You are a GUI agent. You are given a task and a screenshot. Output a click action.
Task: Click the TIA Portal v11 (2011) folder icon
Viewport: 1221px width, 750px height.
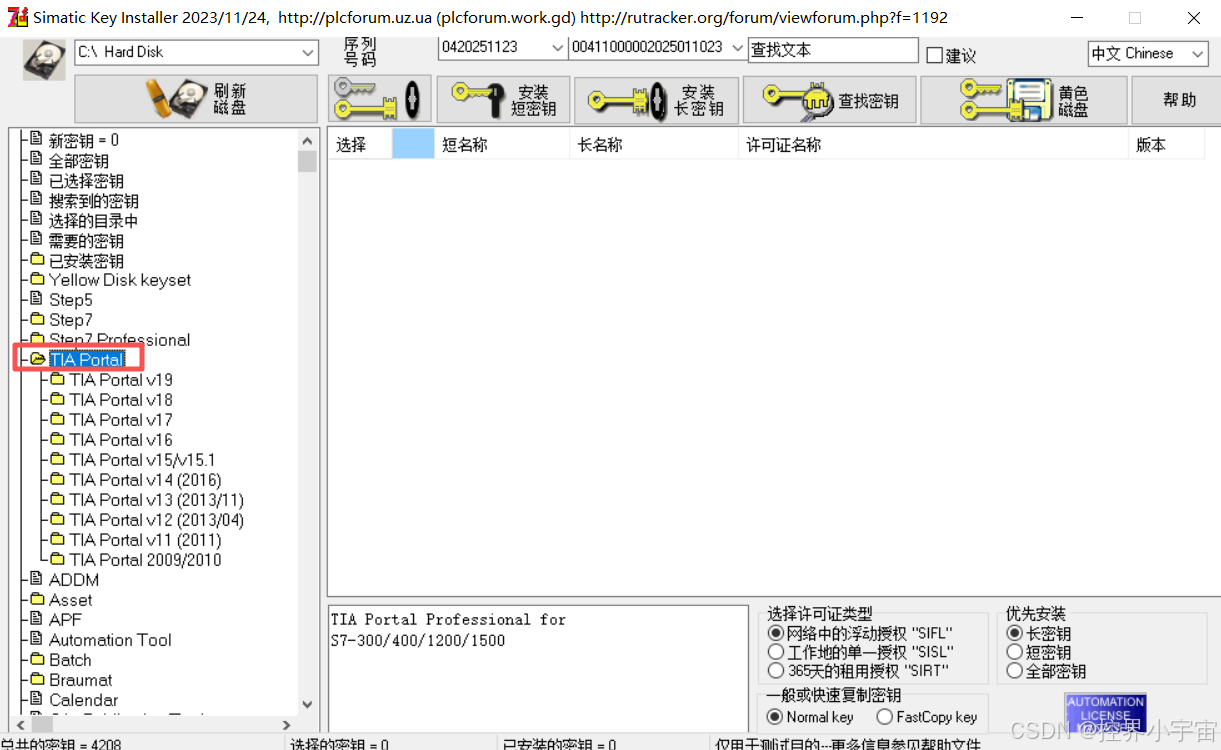[57, 539]
